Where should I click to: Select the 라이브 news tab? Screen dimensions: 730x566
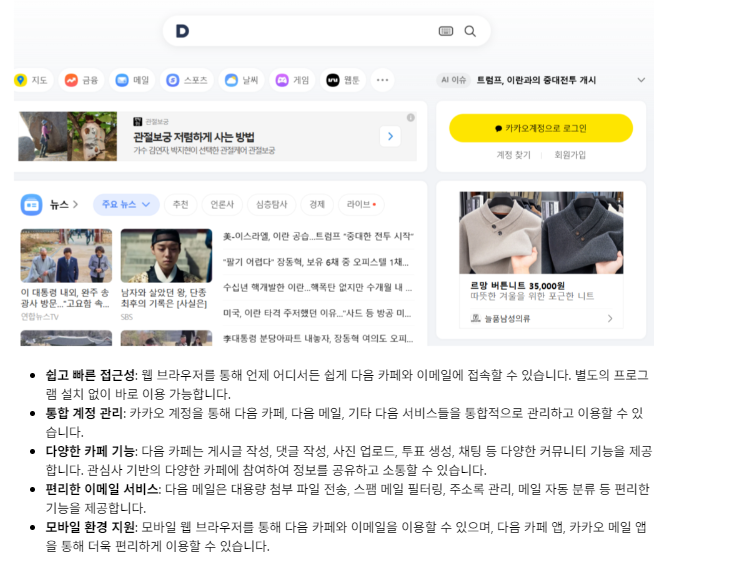[361, 204]
